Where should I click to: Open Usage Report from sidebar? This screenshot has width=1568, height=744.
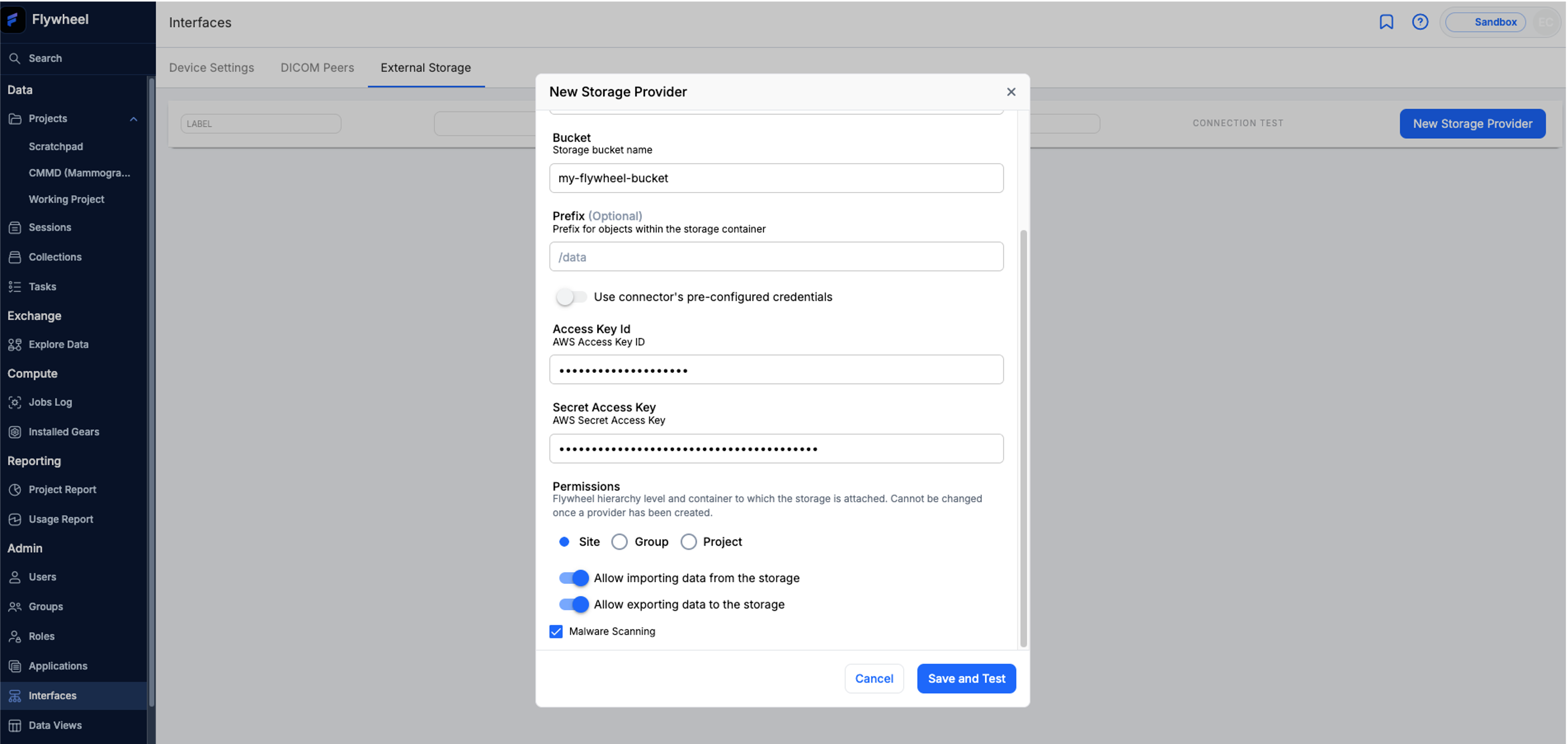click(60, 519)
